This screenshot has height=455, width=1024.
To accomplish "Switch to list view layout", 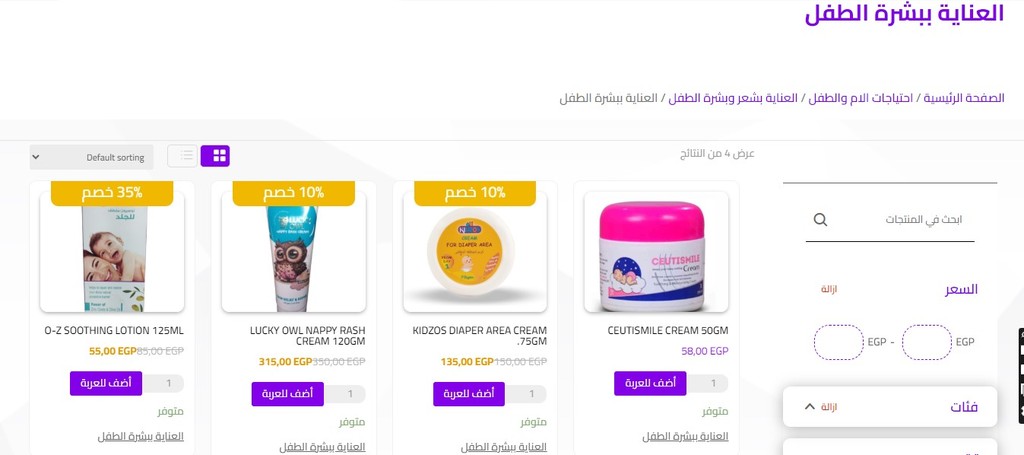I will [x=182, y=155].
